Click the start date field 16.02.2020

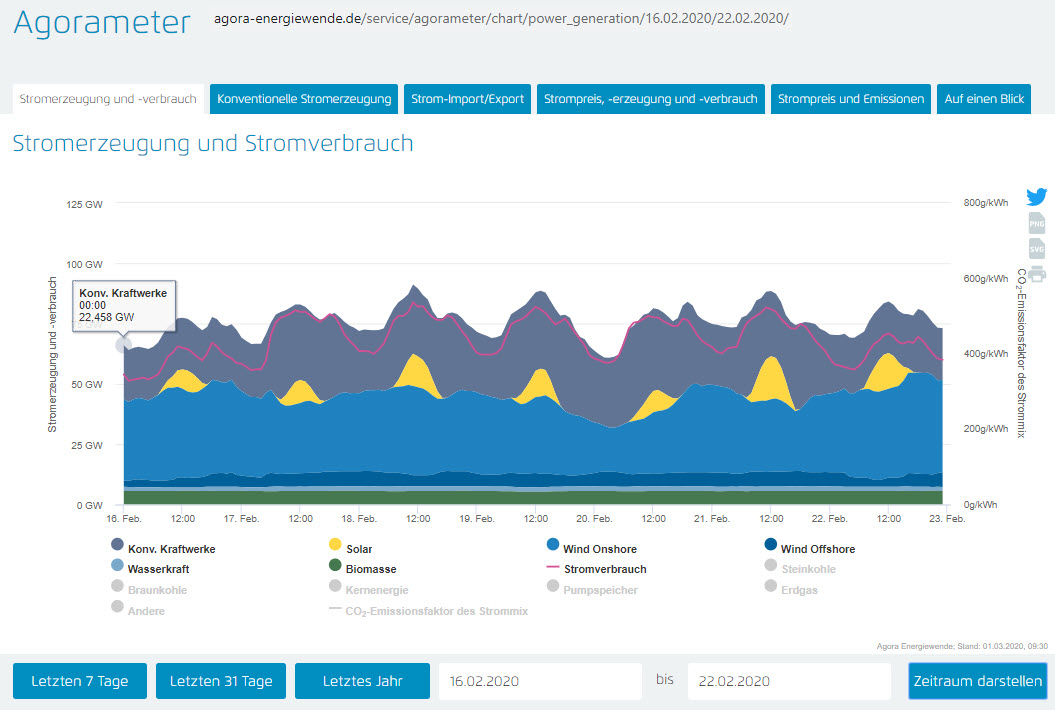(540, 681)
